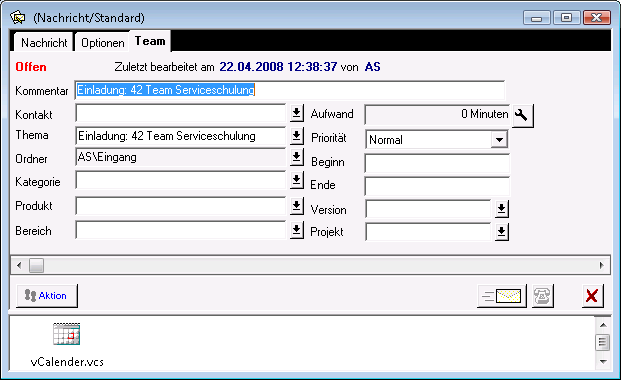The height and width of the screenshot is (380, 621).
Task: Click the horizontal scrollbar left arrow
Action: click(x=19, y=265)
